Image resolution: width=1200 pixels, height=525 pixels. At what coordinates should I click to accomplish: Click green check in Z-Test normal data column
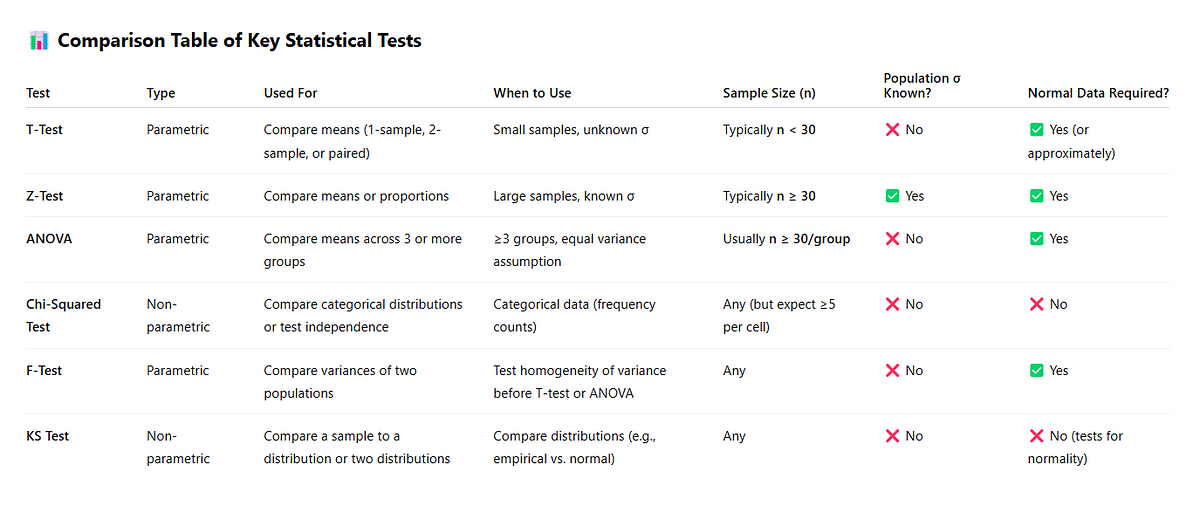click(x=1036, y=196)
